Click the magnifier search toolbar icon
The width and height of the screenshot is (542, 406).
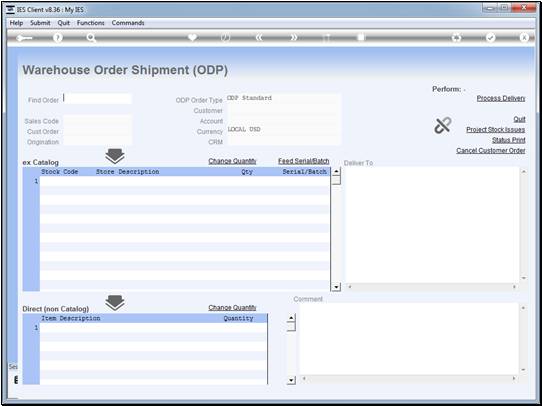(x=91, y=38)
